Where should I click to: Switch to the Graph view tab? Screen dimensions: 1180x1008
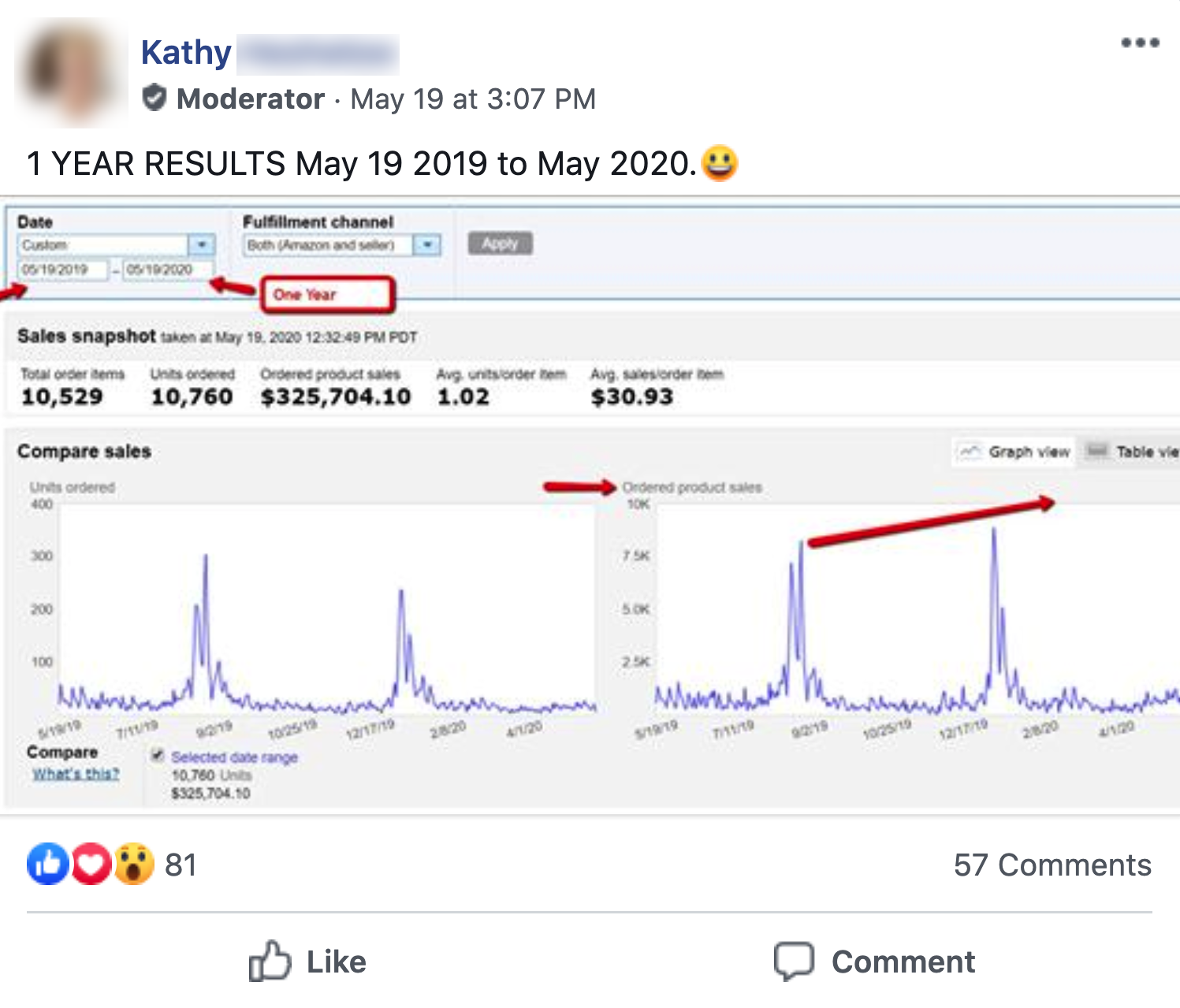pos(1014,452)
